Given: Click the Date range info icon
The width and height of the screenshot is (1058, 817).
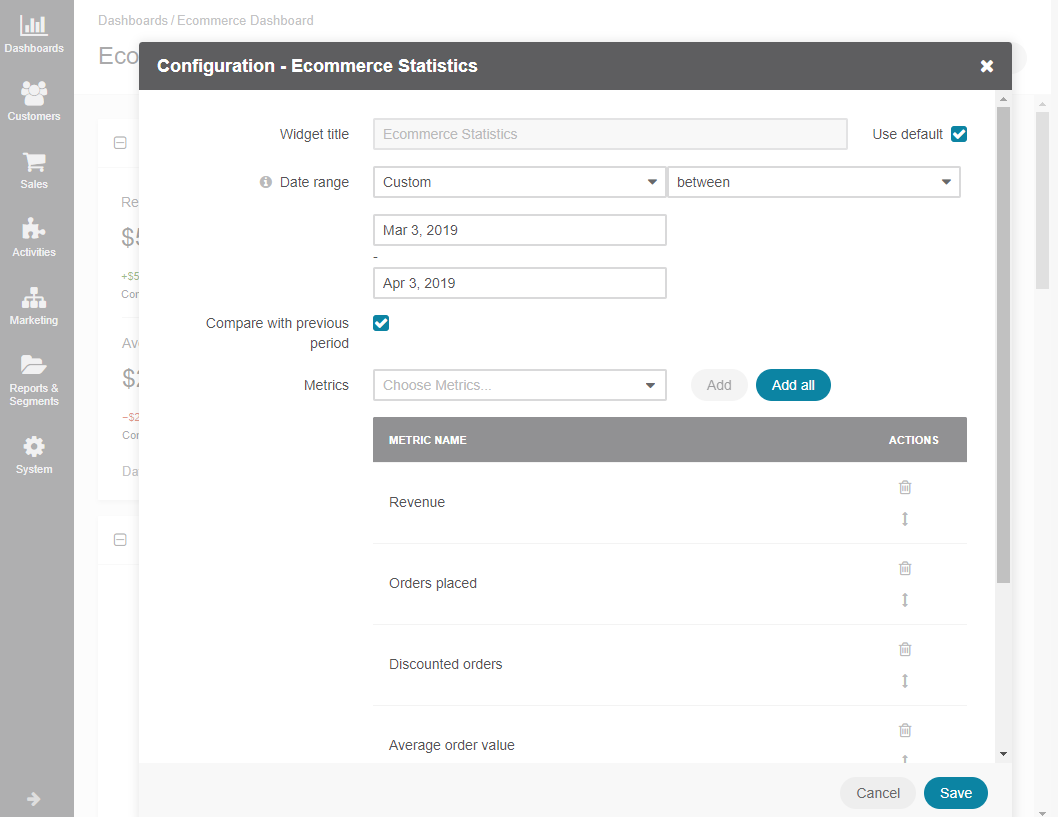Looking at the screenshot, I should click(266, 182).
